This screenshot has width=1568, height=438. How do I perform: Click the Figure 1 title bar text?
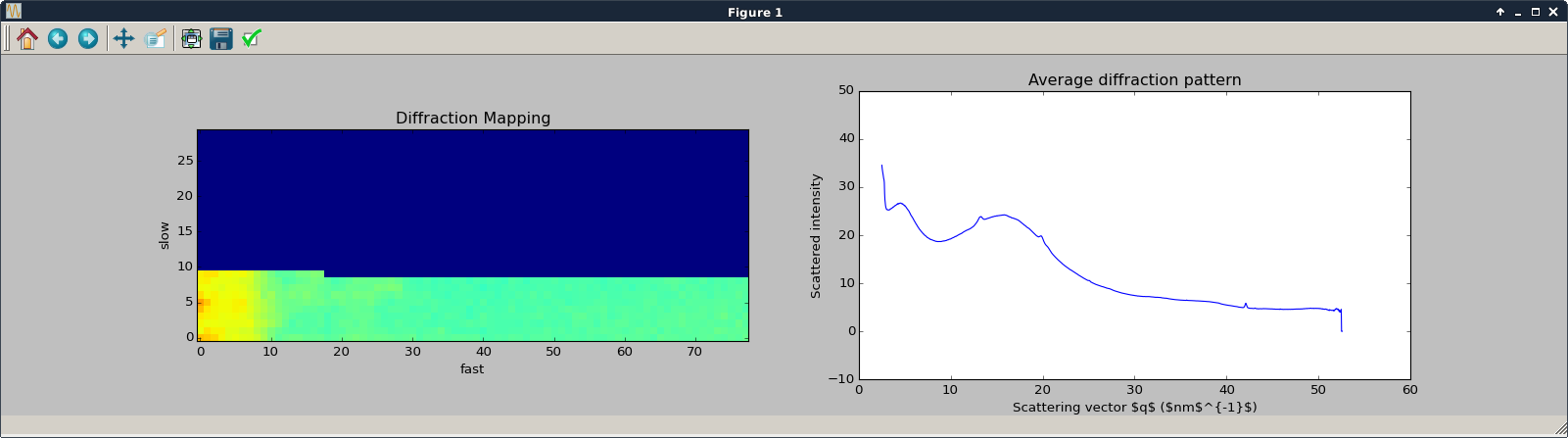click(x=754, y=12)
